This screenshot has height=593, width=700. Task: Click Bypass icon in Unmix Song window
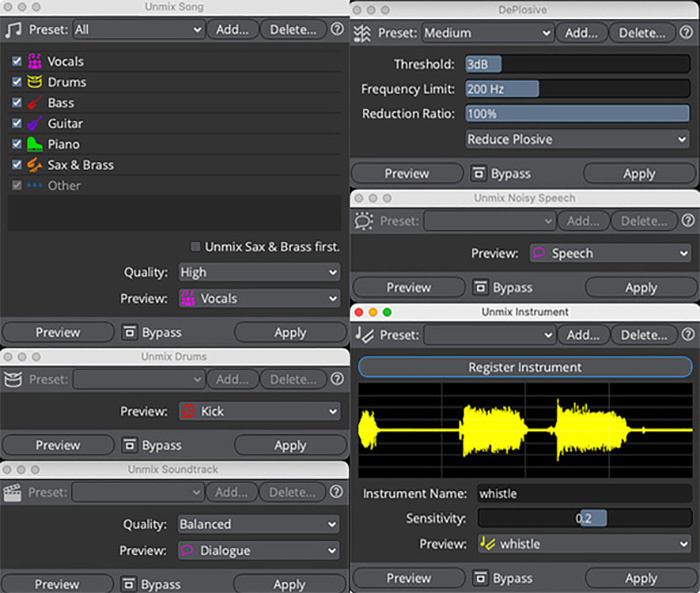pos(129,332)
